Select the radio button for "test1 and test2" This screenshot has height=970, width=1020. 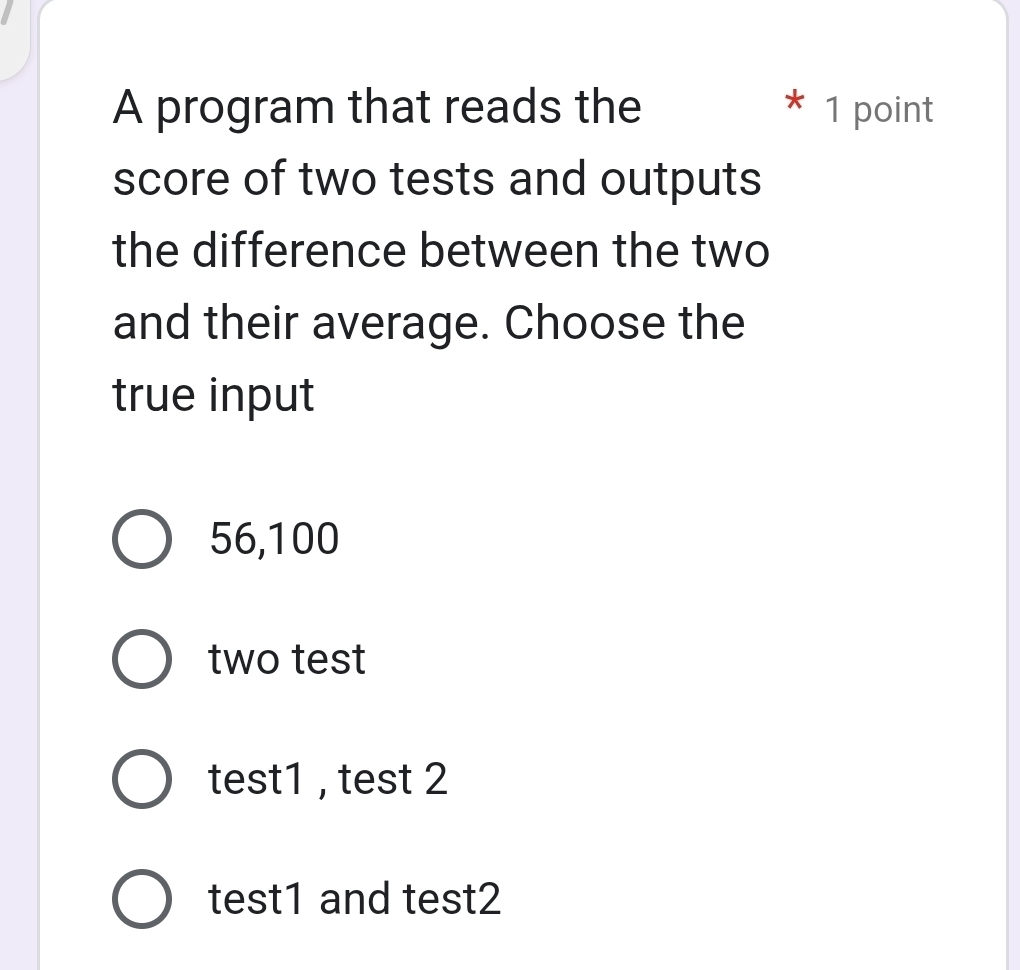click(x=141, y=899)
